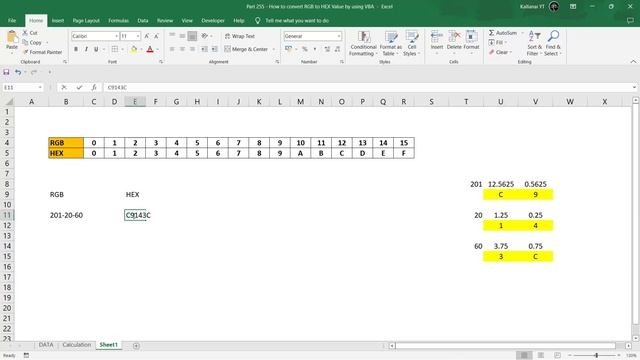Click the Redo arrow icon

34,72
